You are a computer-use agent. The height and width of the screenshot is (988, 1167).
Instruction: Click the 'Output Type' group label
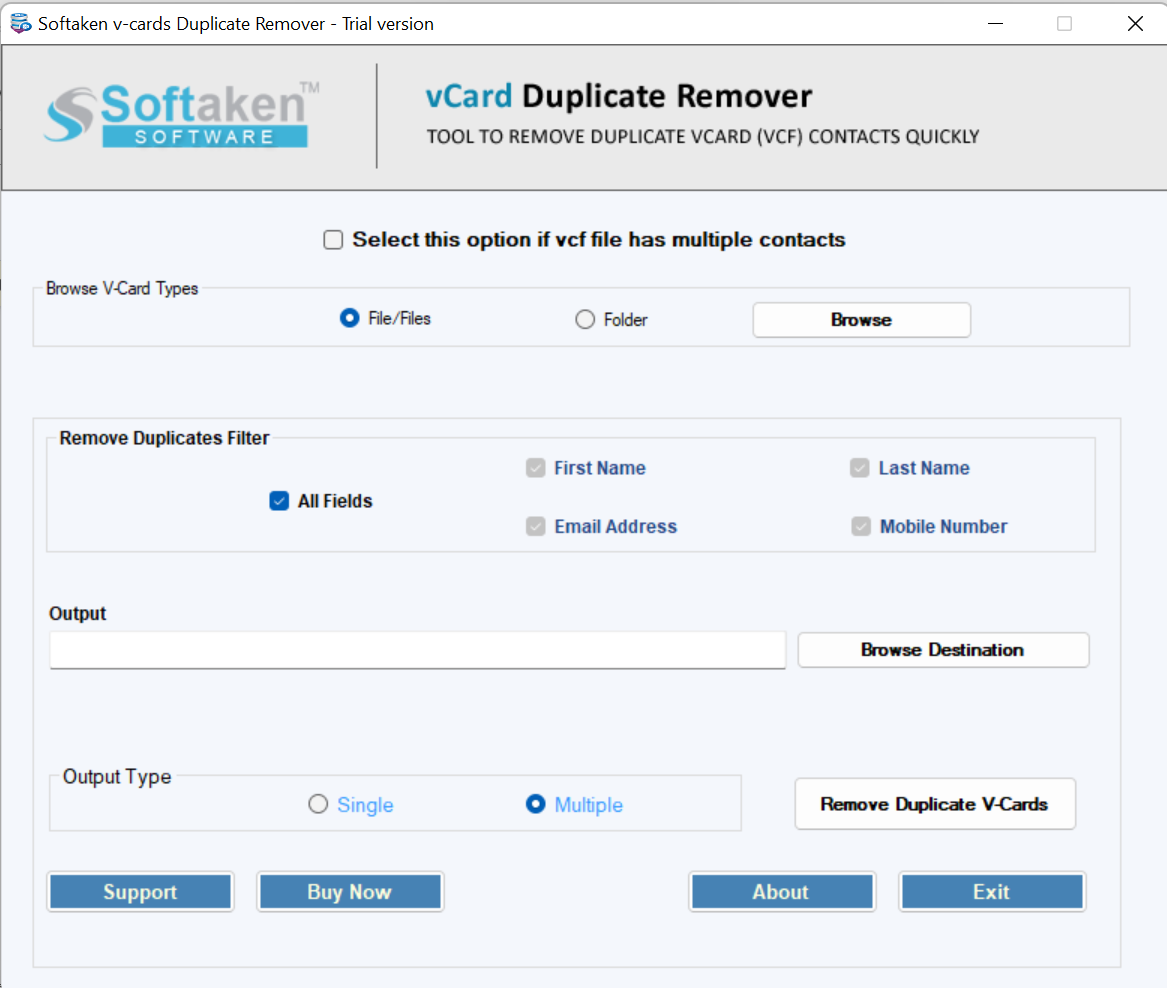(117, 777)
